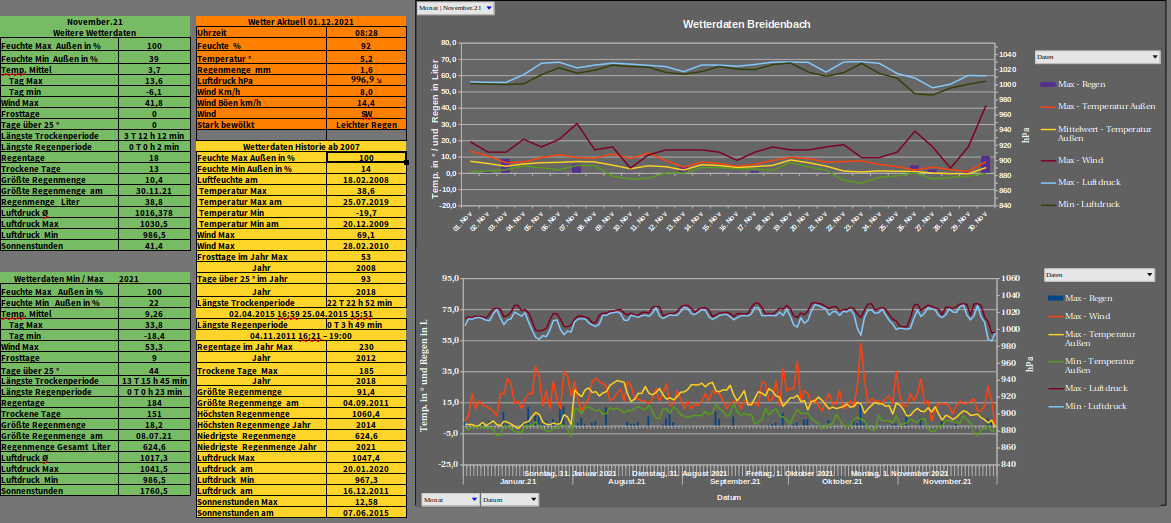
Task: Select the 2021 'Sonnenstunden' value '1760,5'
Action: tap(155, 491)
